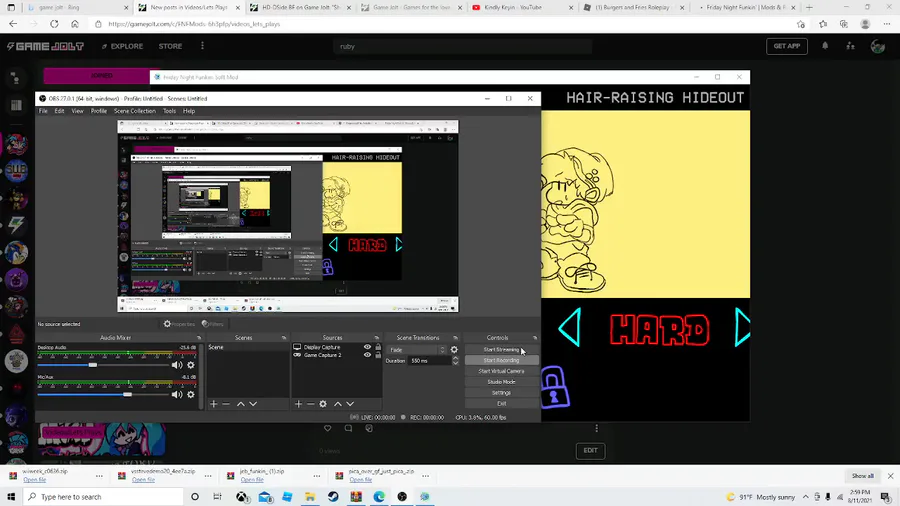Open OBS File menu
The width and height of the screenshot is (900, 506).
tap(43, 111)
